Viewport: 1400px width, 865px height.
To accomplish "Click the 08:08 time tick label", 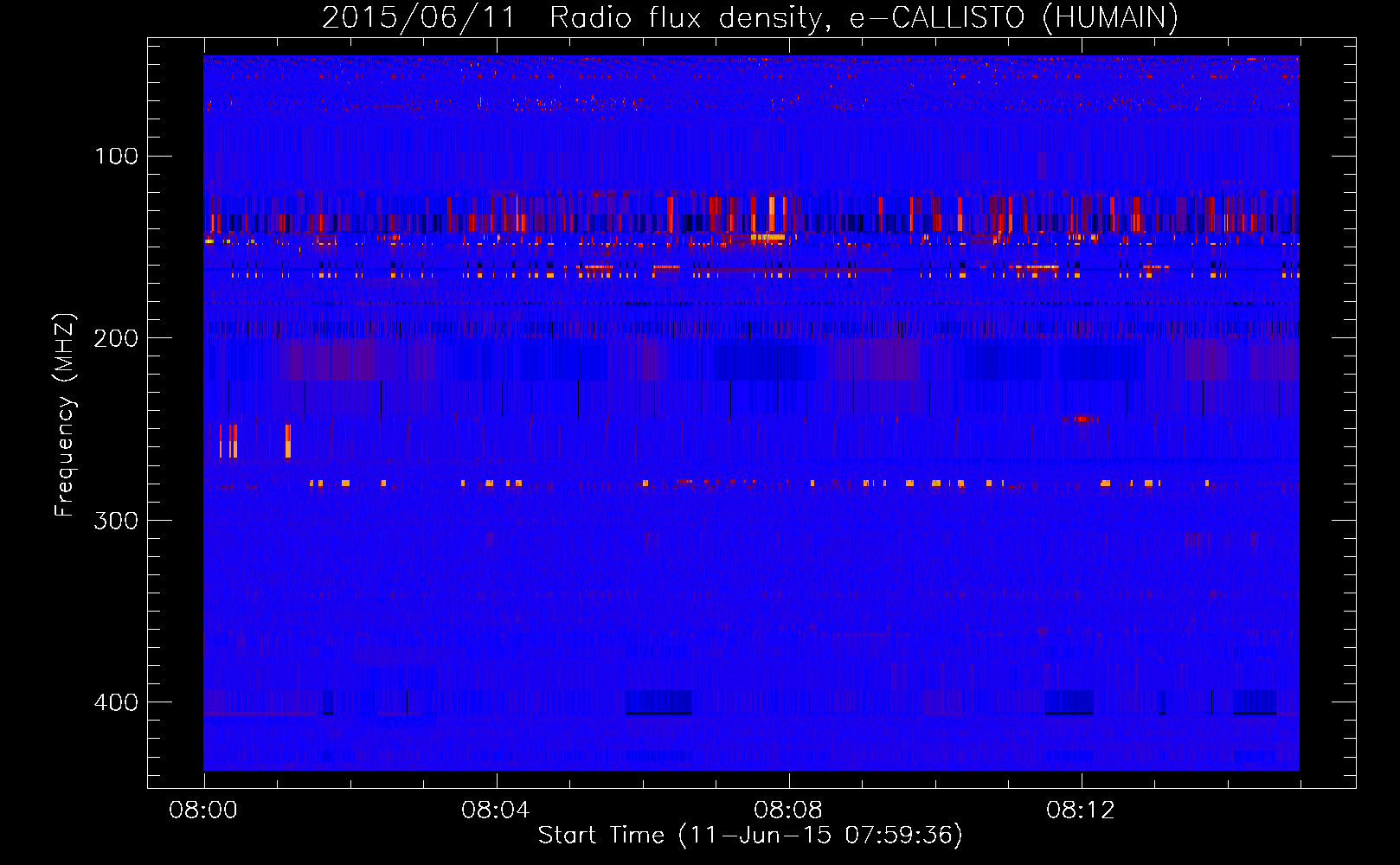I will (x=788, y=811).
